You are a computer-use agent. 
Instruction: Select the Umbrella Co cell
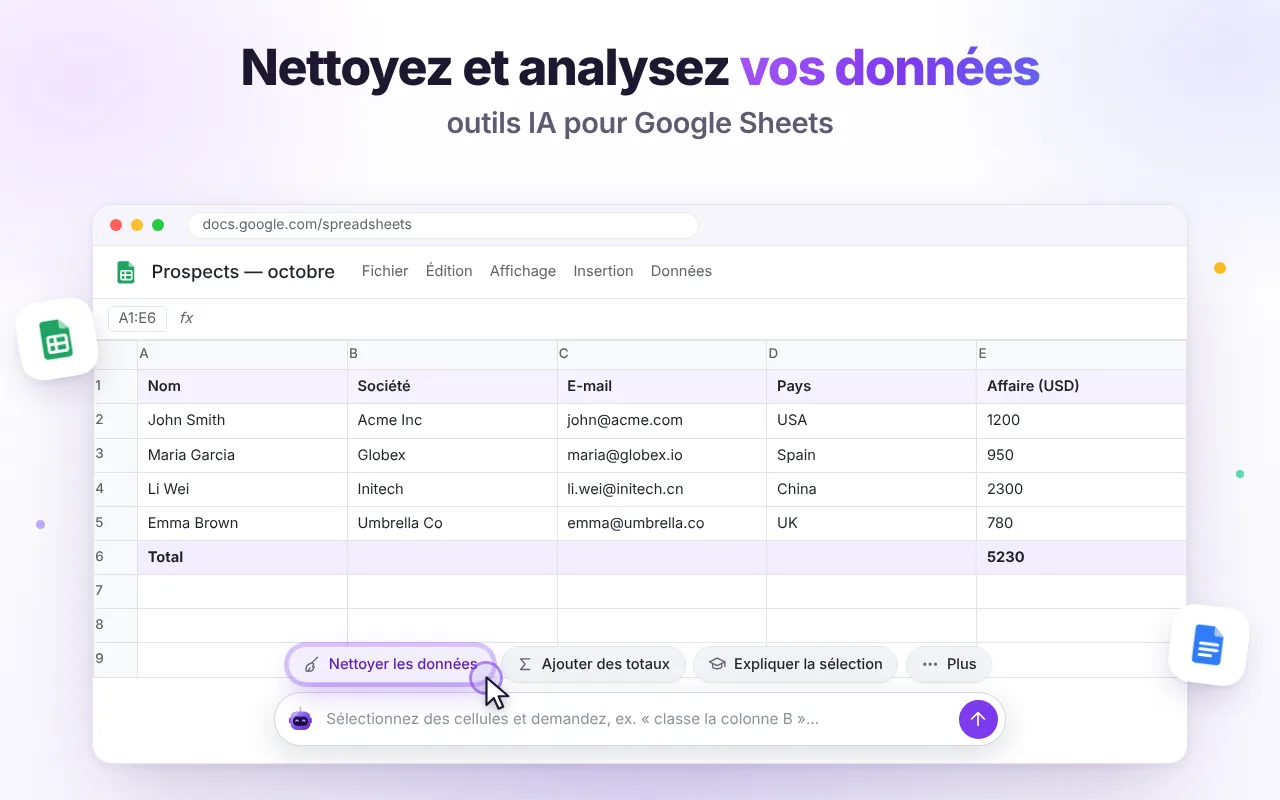[x=453, y=523]
